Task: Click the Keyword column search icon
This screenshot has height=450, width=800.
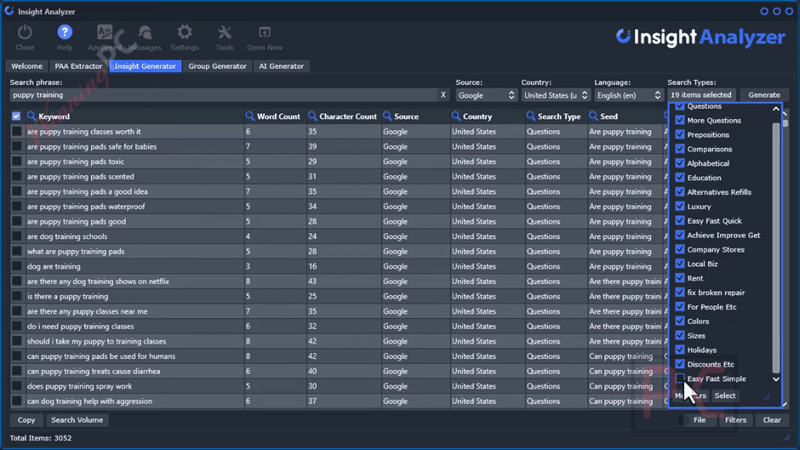Action: [31, 116]
